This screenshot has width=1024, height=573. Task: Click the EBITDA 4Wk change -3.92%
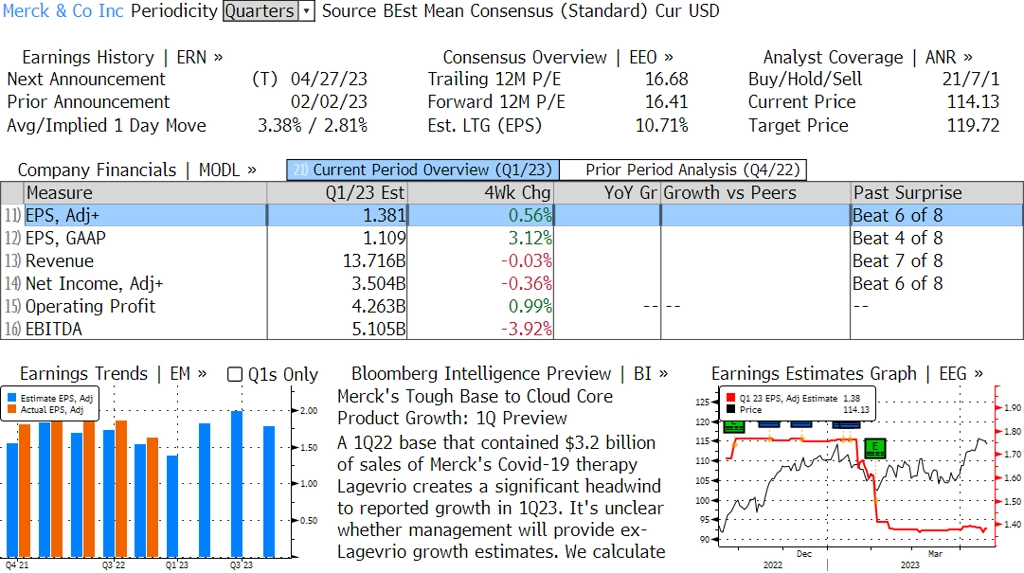pos(526,329)
